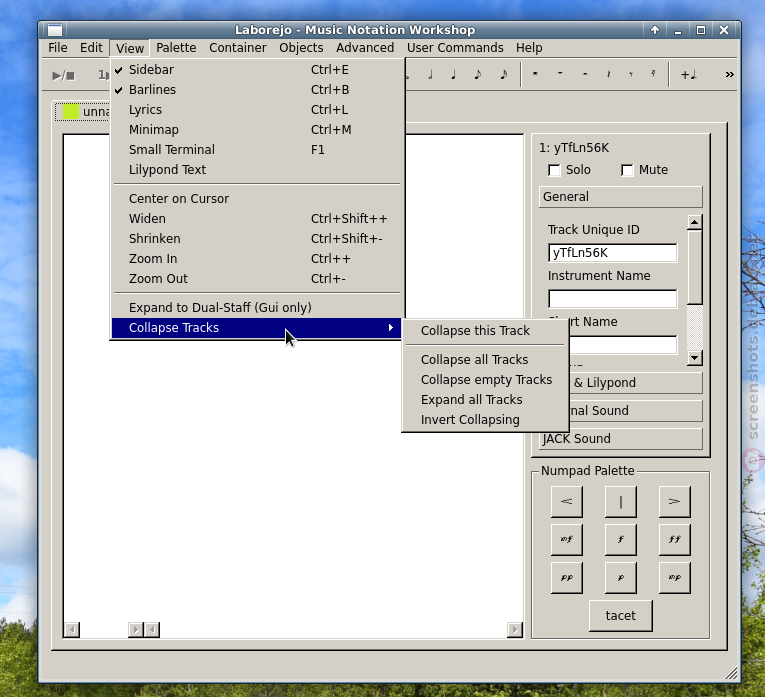Image resolution: width=765 pixels, height=697 pixels.
Task: Open the Help menu
Action: (x=529, y=48)
